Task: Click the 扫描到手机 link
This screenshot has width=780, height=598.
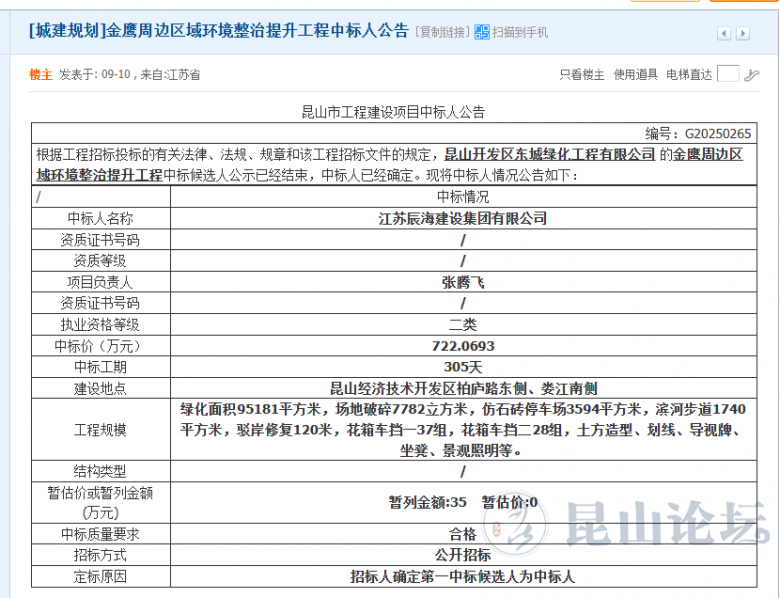Action: [x=519, y=33]
